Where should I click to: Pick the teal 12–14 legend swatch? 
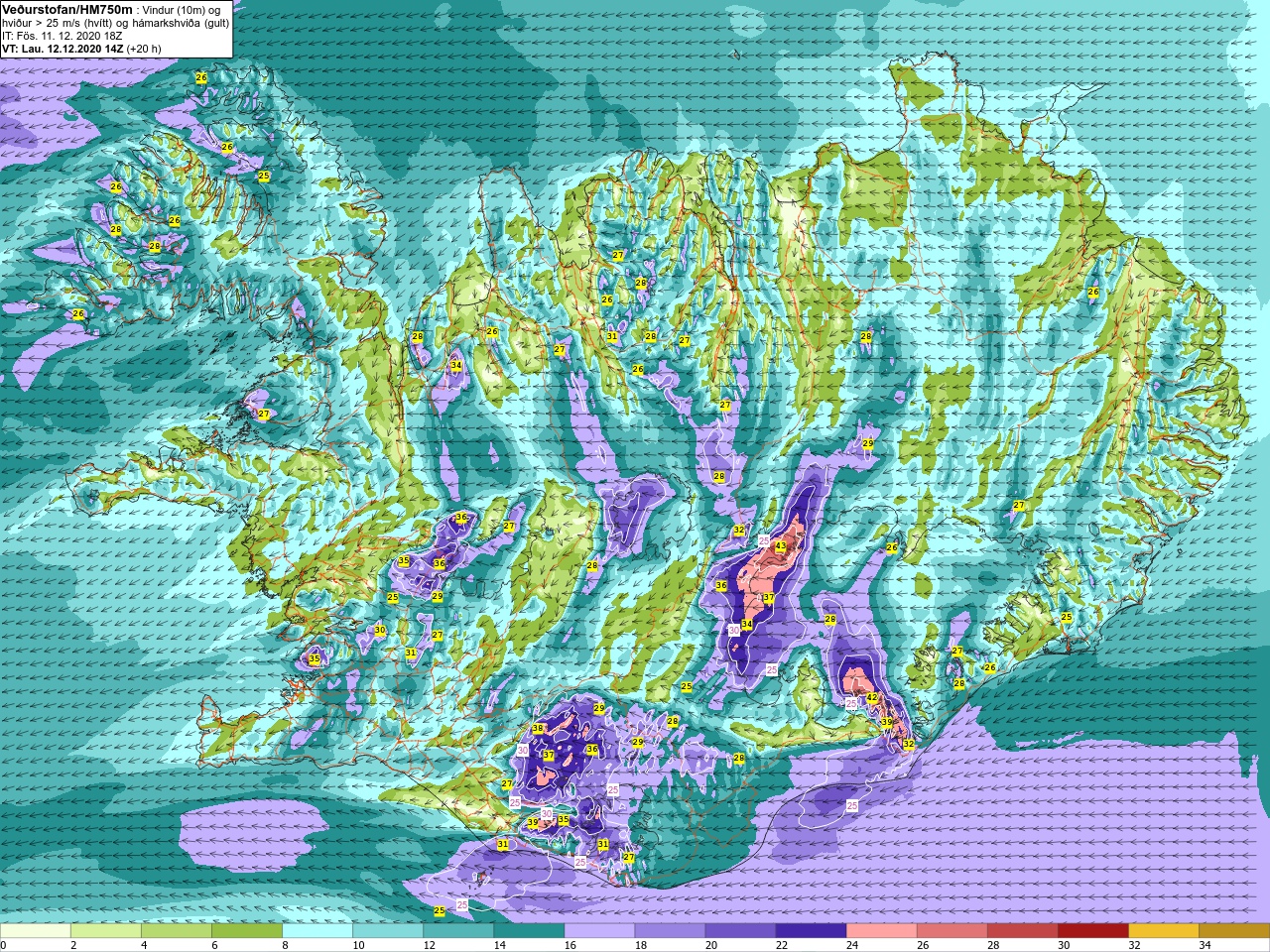tap(458, 931)
